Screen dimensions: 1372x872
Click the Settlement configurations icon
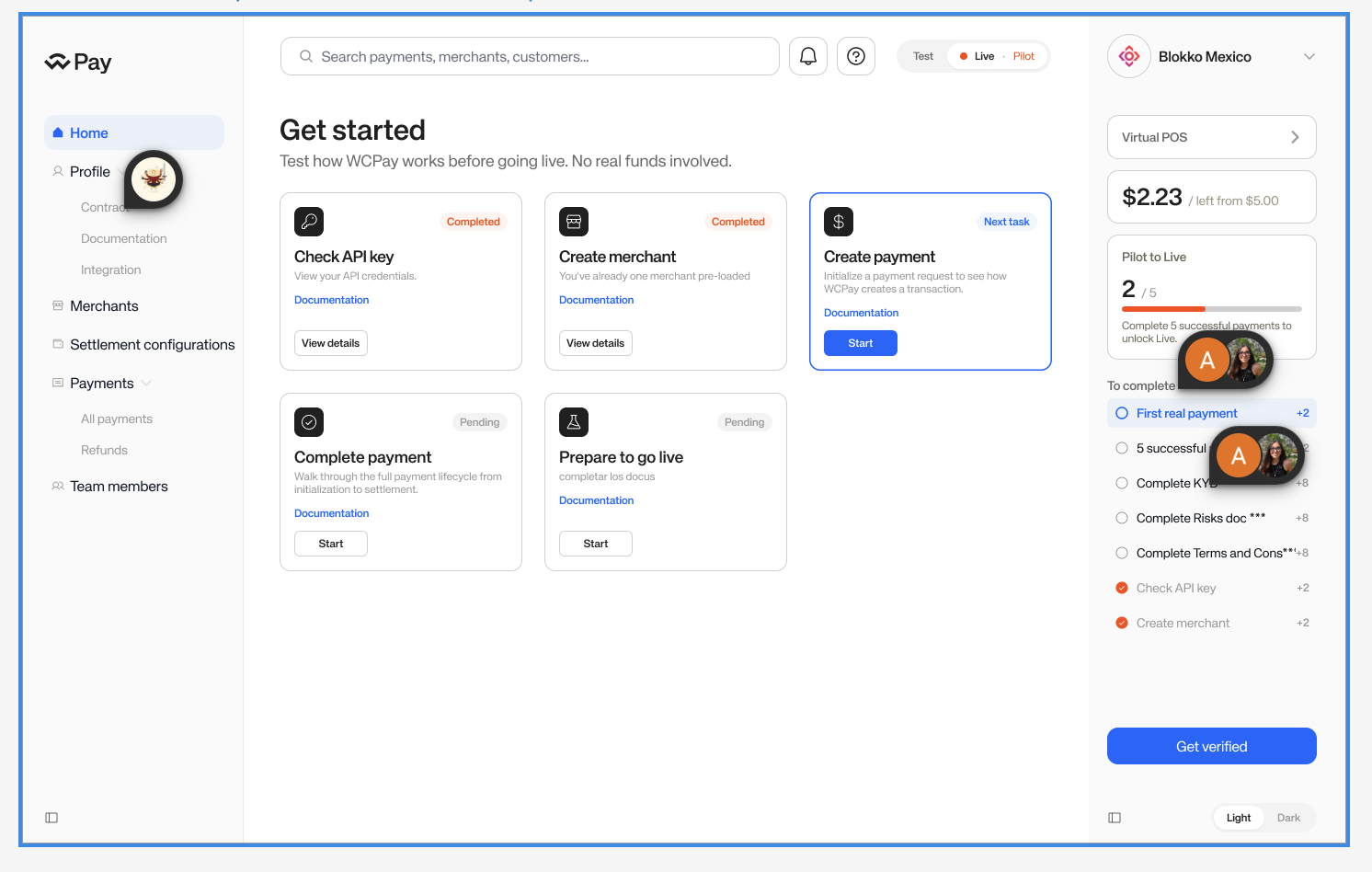pos(58,344)
